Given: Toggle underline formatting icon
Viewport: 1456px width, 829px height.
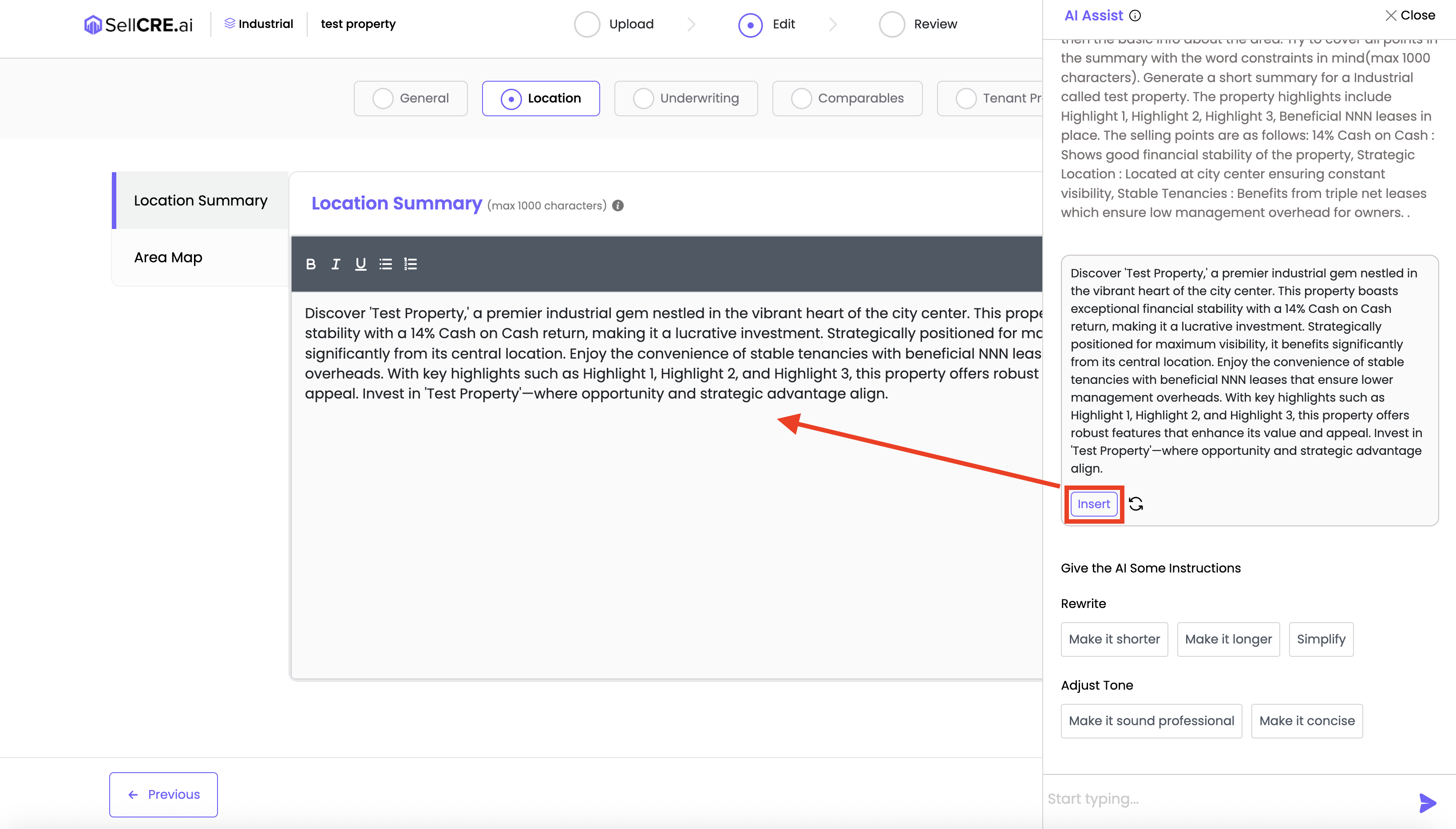Looking at the screenshot, I should (360, 264).
